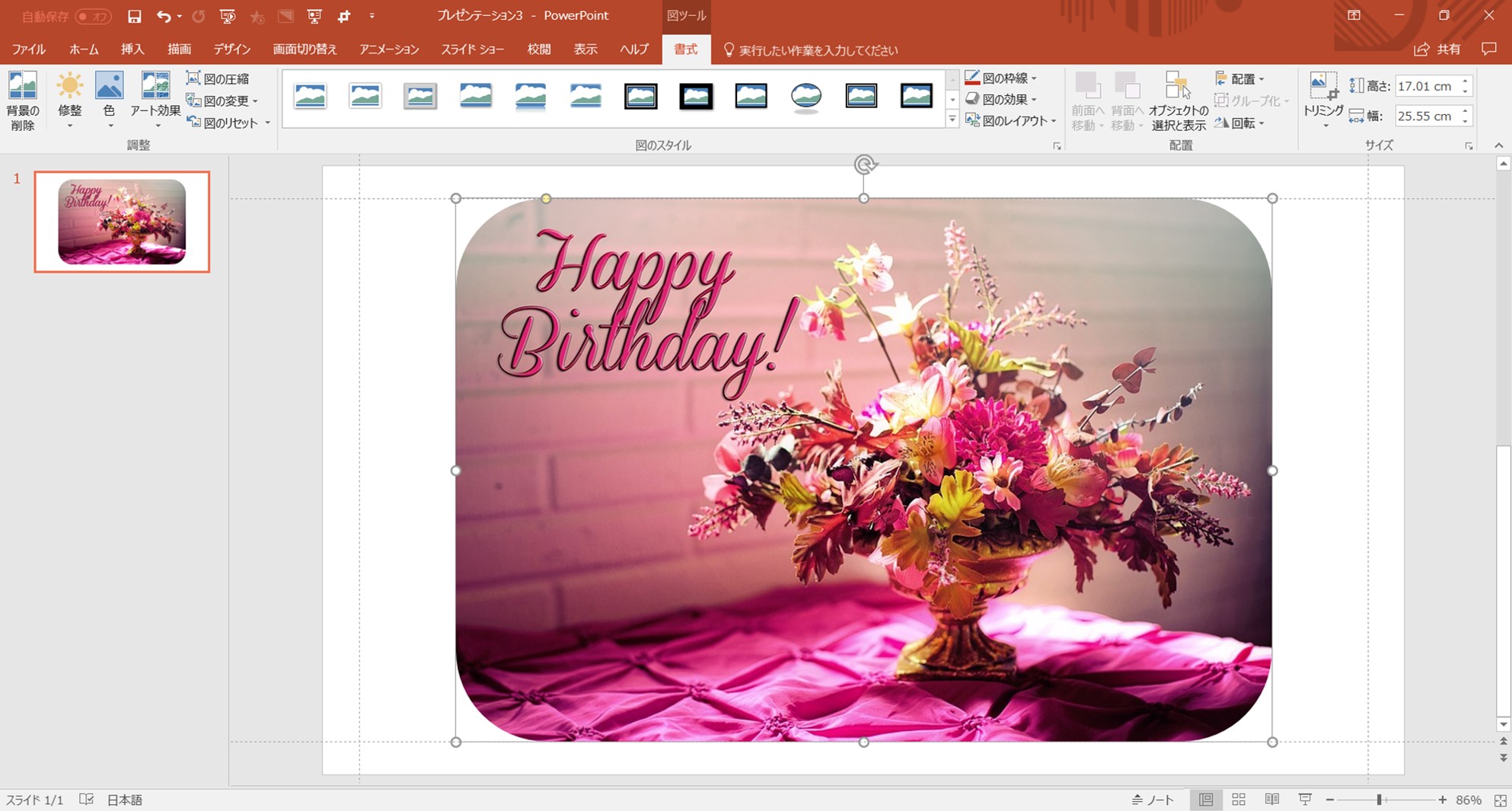Expand Reset Picture (図のリセット) dropdown arrow
The image size is (1512, 811).
267,123
